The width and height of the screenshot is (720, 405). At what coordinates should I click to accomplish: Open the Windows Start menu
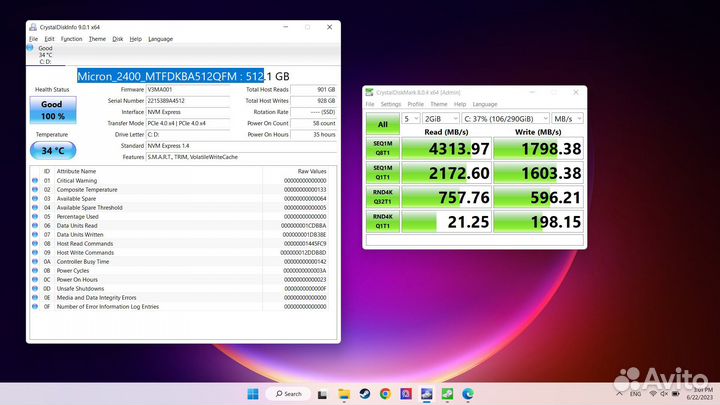(253, 394)
